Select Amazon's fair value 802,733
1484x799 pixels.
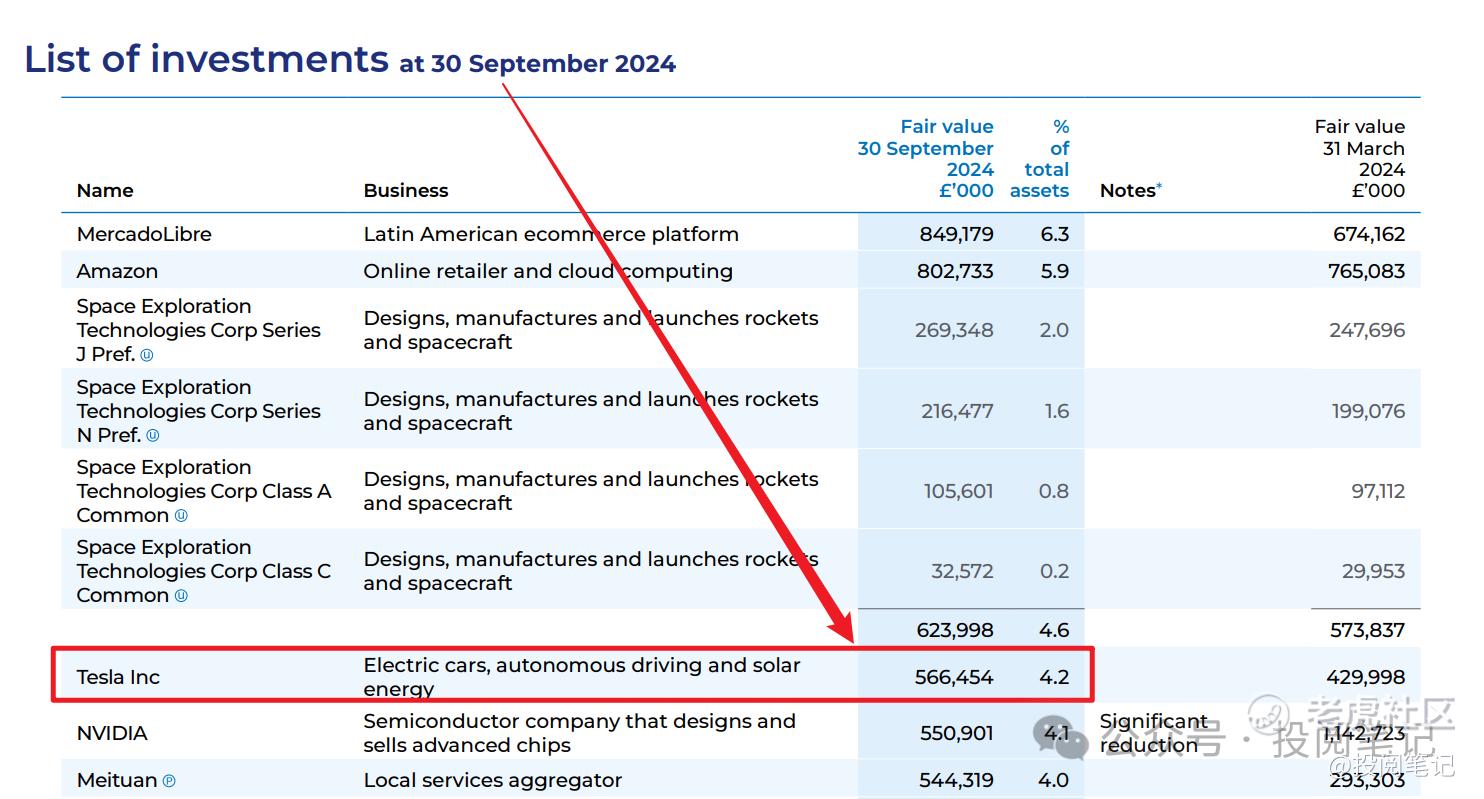pyautogui.click(x=955, y=271)
